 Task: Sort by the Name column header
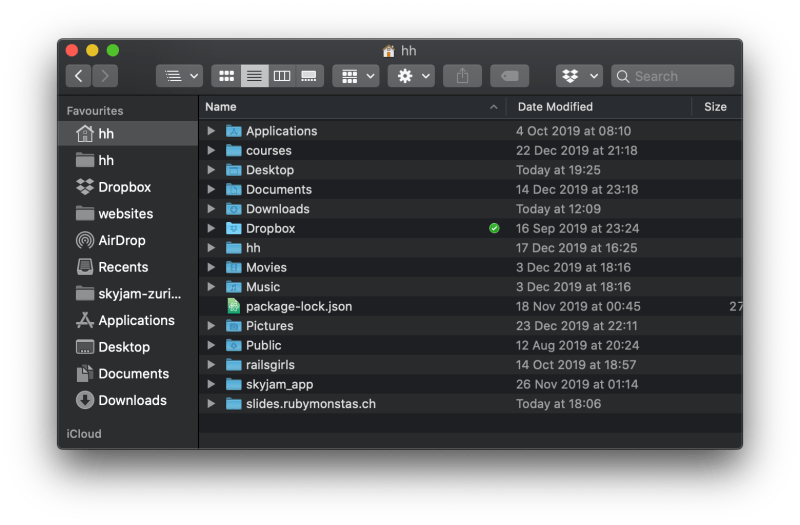(352, 107)
